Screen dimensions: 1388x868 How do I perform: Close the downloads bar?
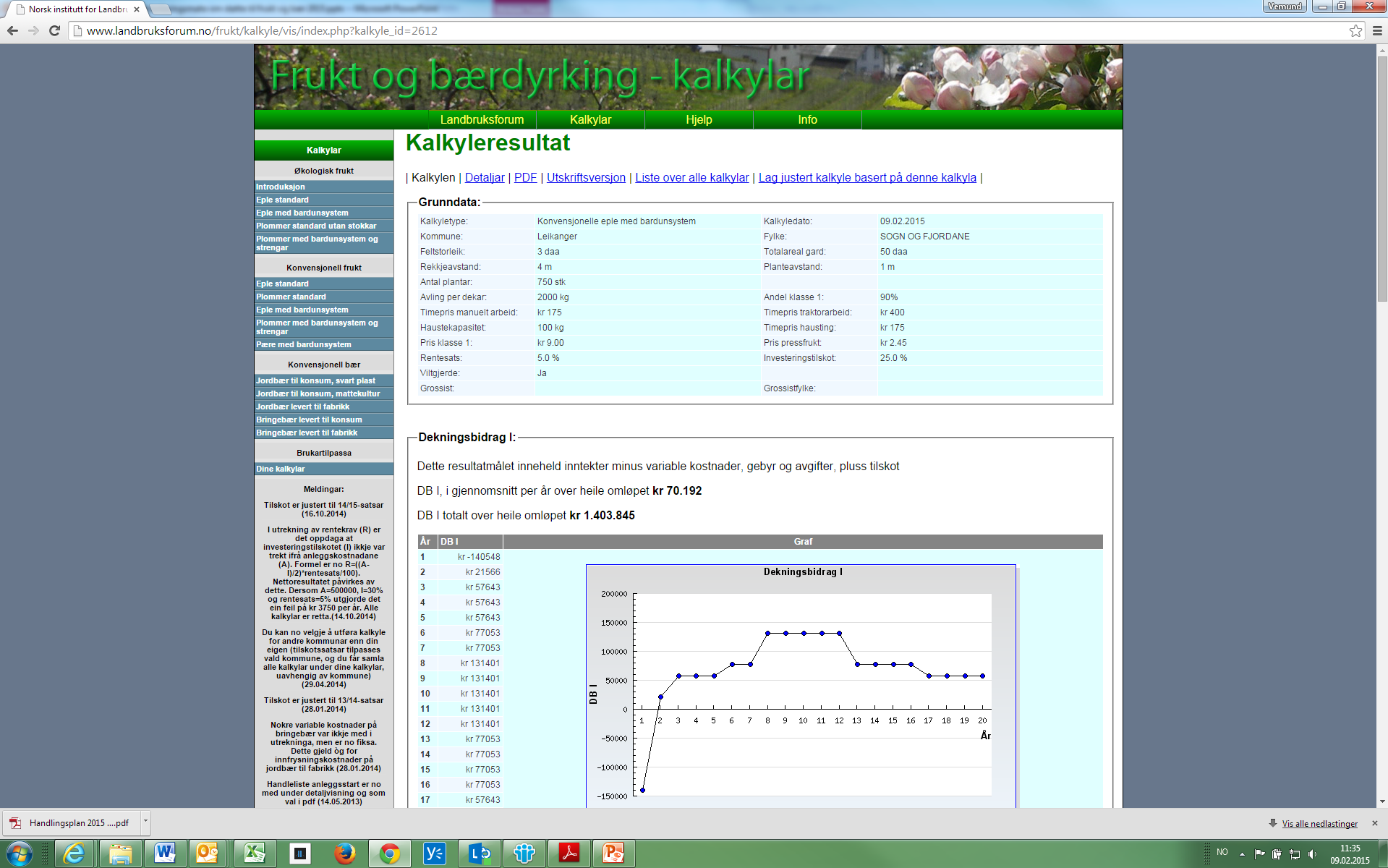coord(1375,823)
